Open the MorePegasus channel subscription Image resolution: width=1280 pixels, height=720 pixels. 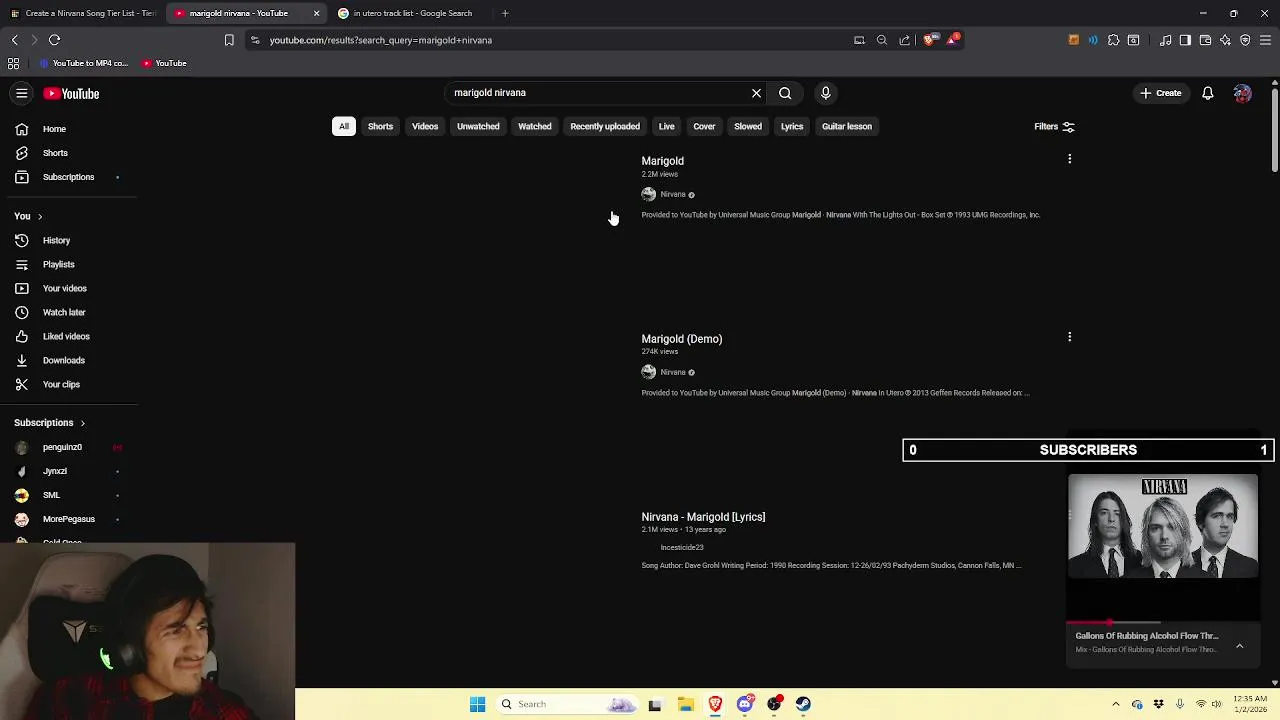tap(68, 519)
